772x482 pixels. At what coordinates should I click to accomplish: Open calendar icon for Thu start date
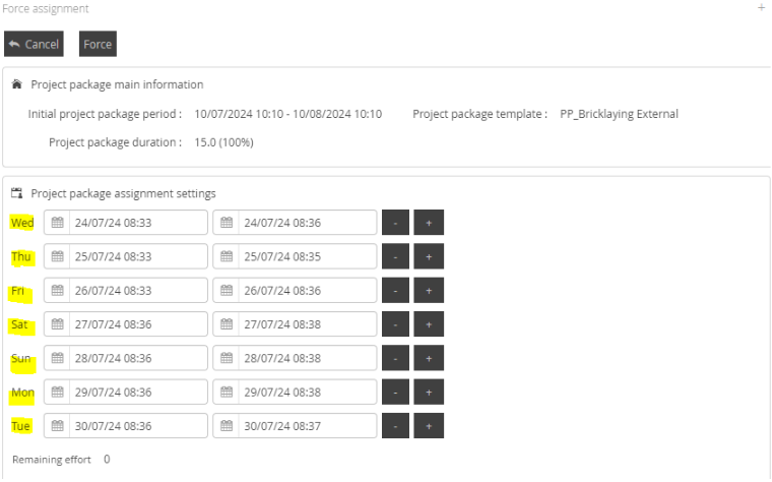[57, 257]
